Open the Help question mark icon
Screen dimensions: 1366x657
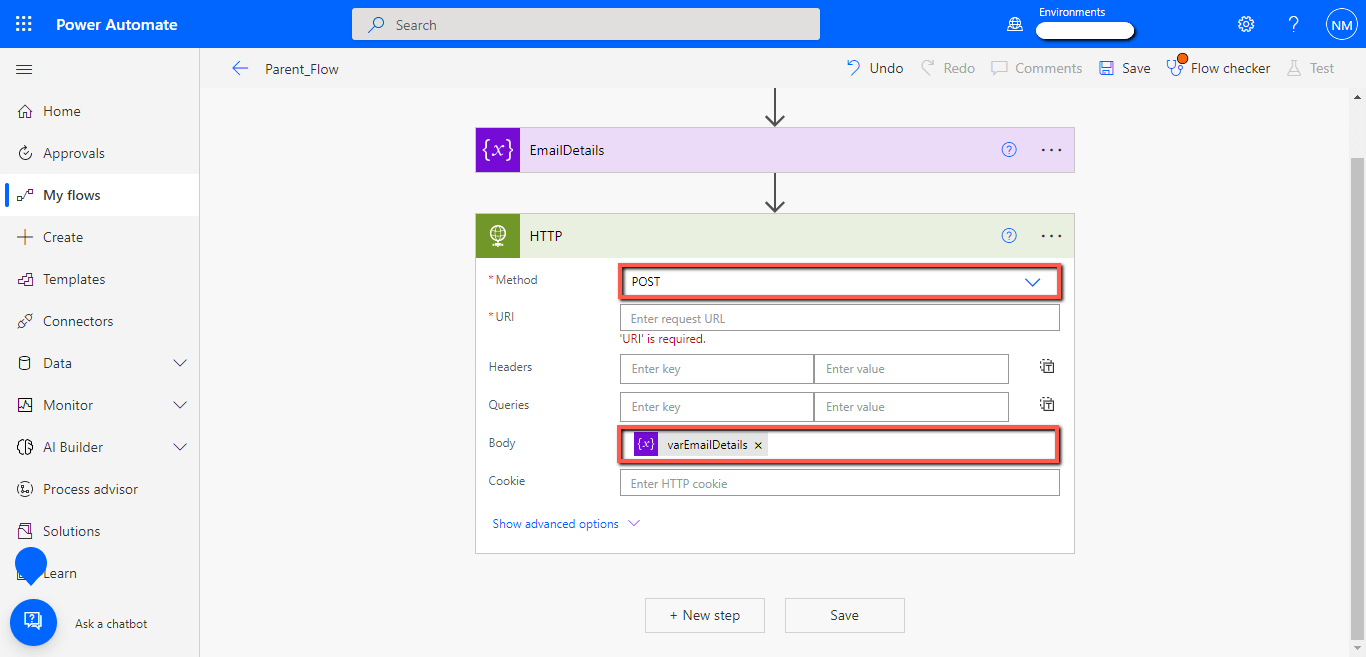click(x=1294, y=24)
